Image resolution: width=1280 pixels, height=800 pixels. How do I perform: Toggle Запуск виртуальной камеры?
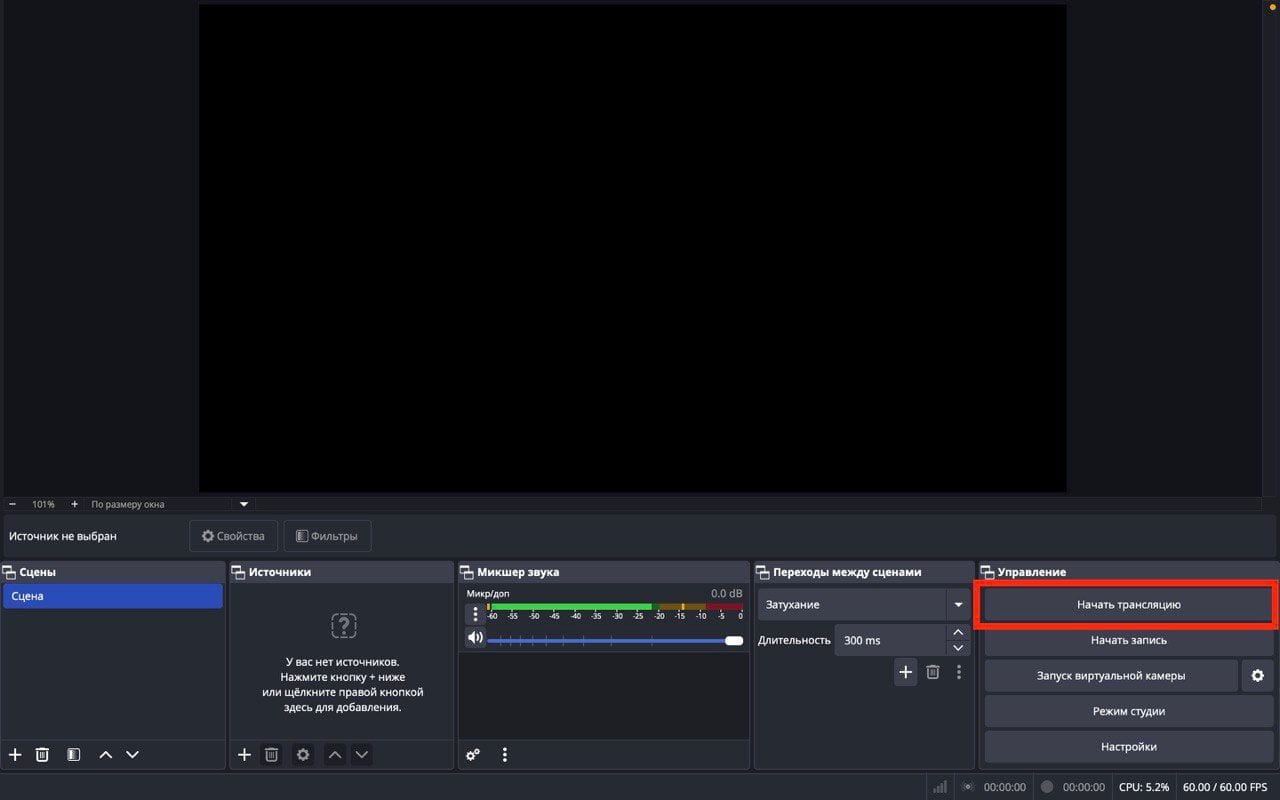(x=1110, y=676)
